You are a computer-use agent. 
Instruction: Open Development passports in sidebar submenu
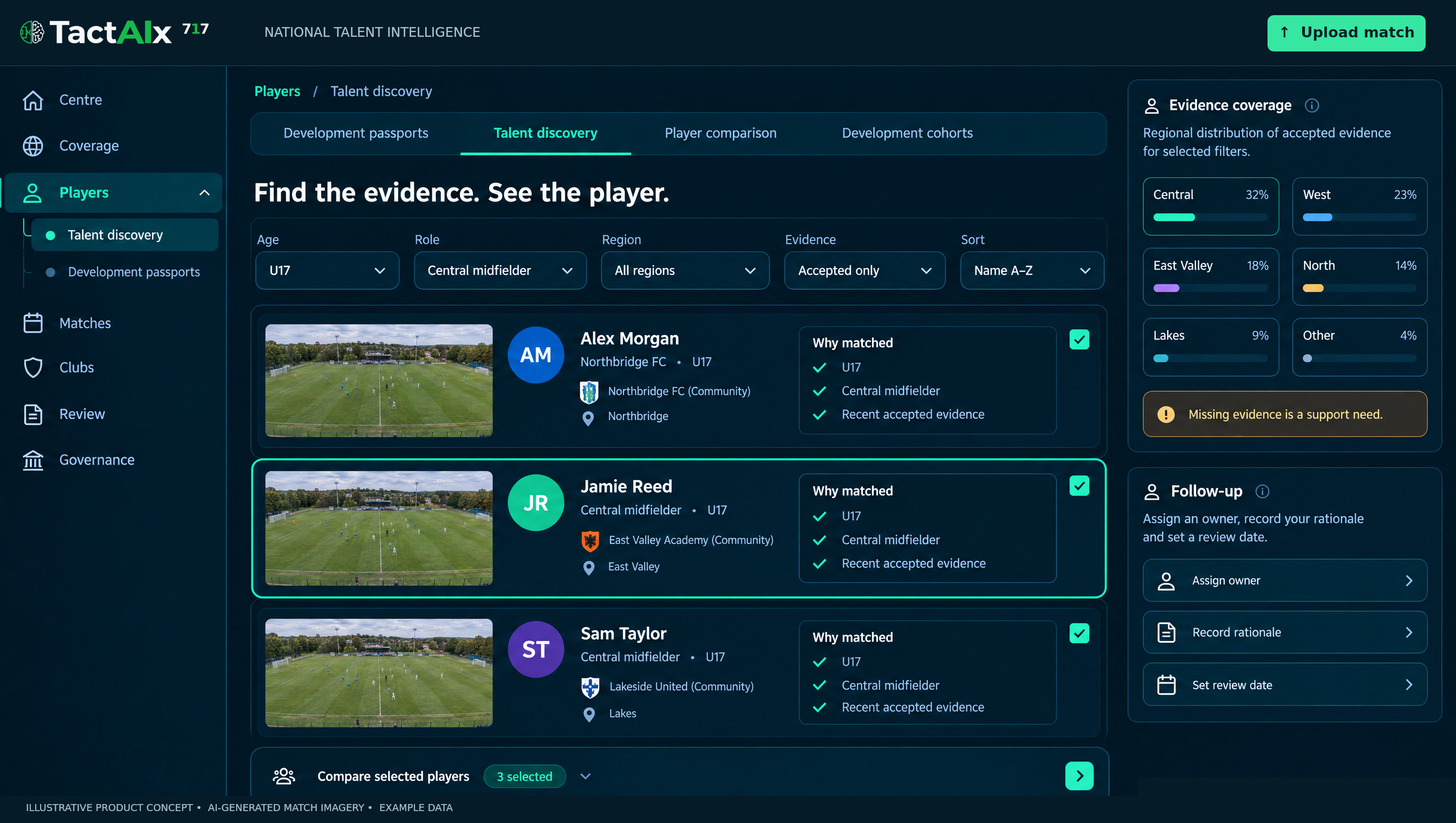[133, 272]
